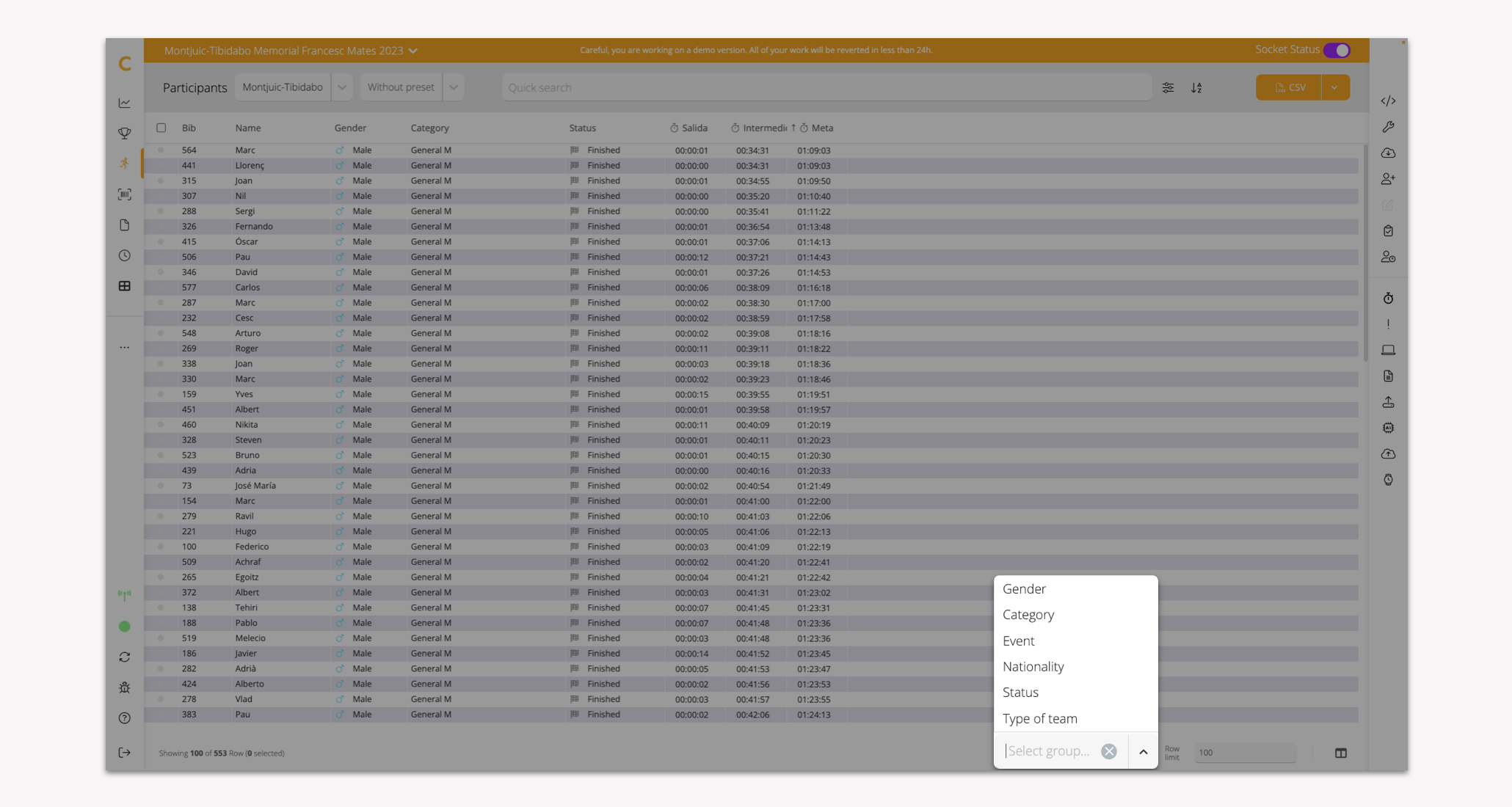Viewport: 1512px width, 807px height.
Task: Open the three dots more menu
Action: coord(125,348)
